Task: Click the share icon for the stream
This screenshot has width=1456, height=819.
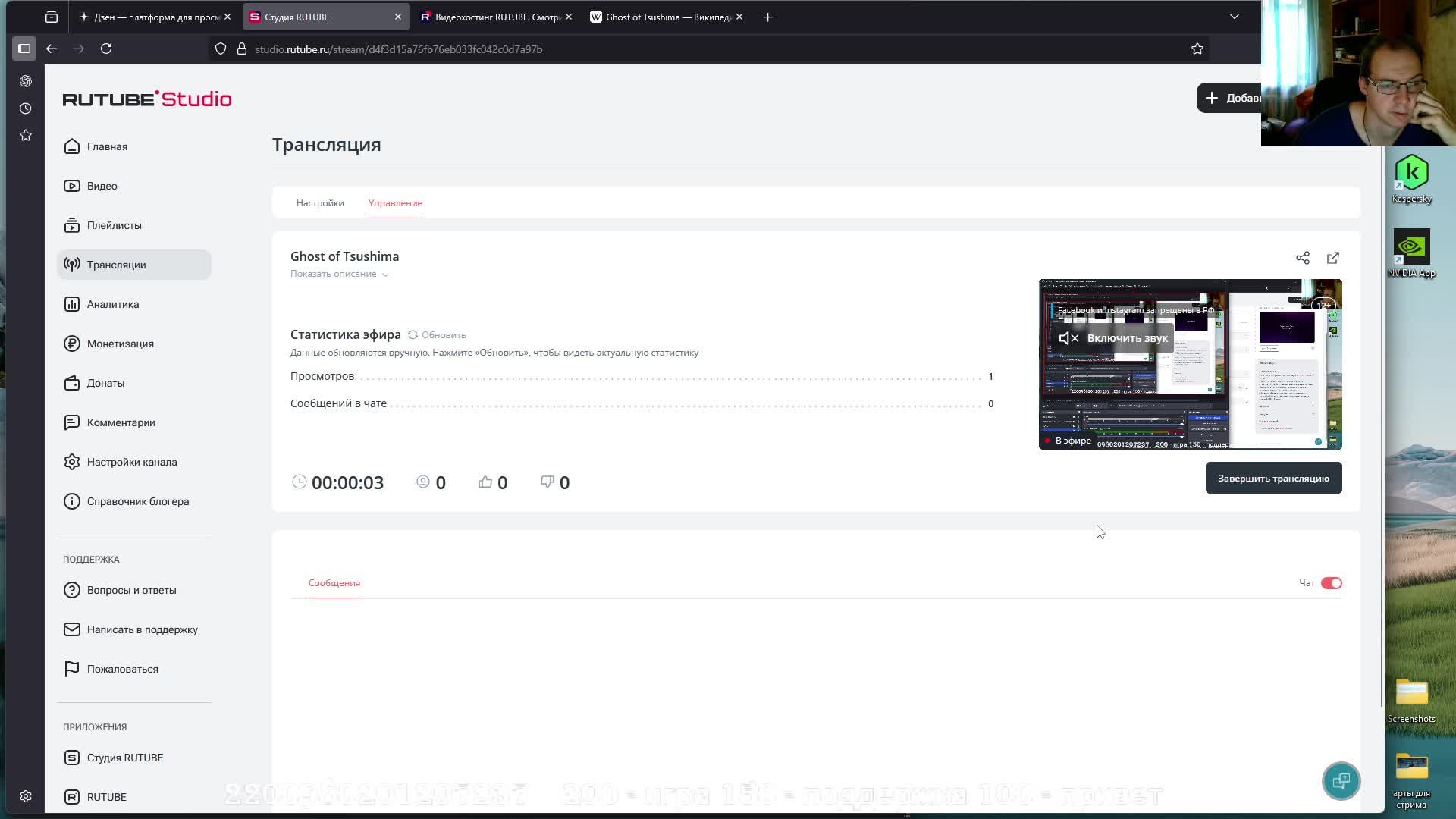Action: pos(1303,258)
